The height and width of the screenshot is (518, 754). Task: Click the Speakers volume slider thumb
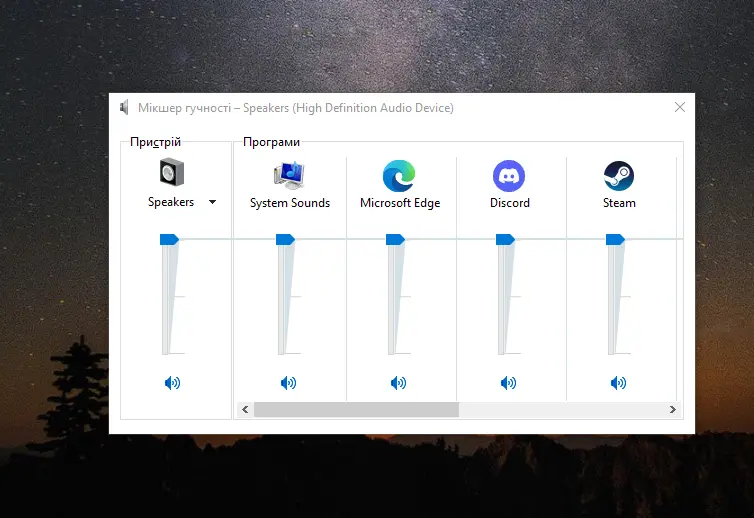point(169,239)
